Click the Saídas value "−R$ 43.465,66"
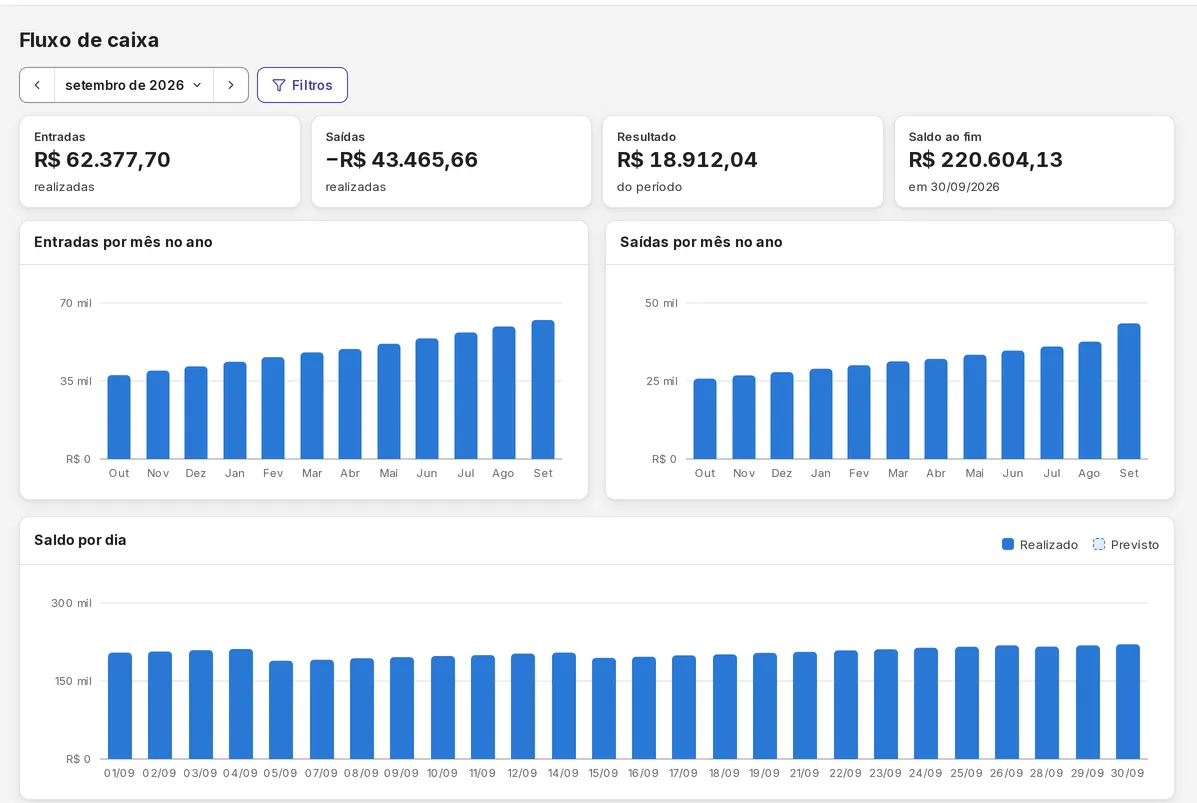The width and height of the screenshot is (1197, 803). [402, 160]
